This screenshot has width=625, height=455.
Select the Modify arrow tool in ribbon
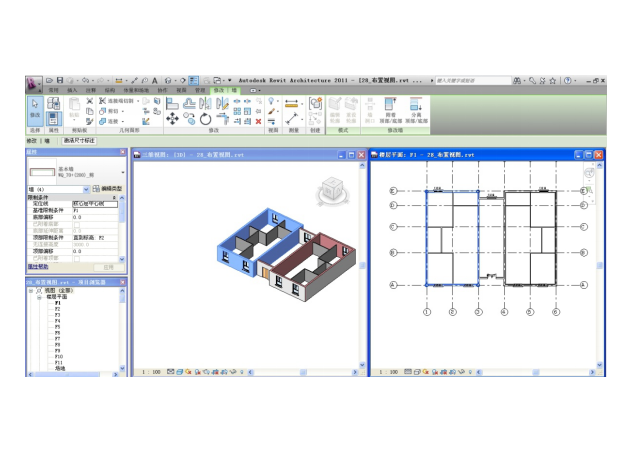34,108
